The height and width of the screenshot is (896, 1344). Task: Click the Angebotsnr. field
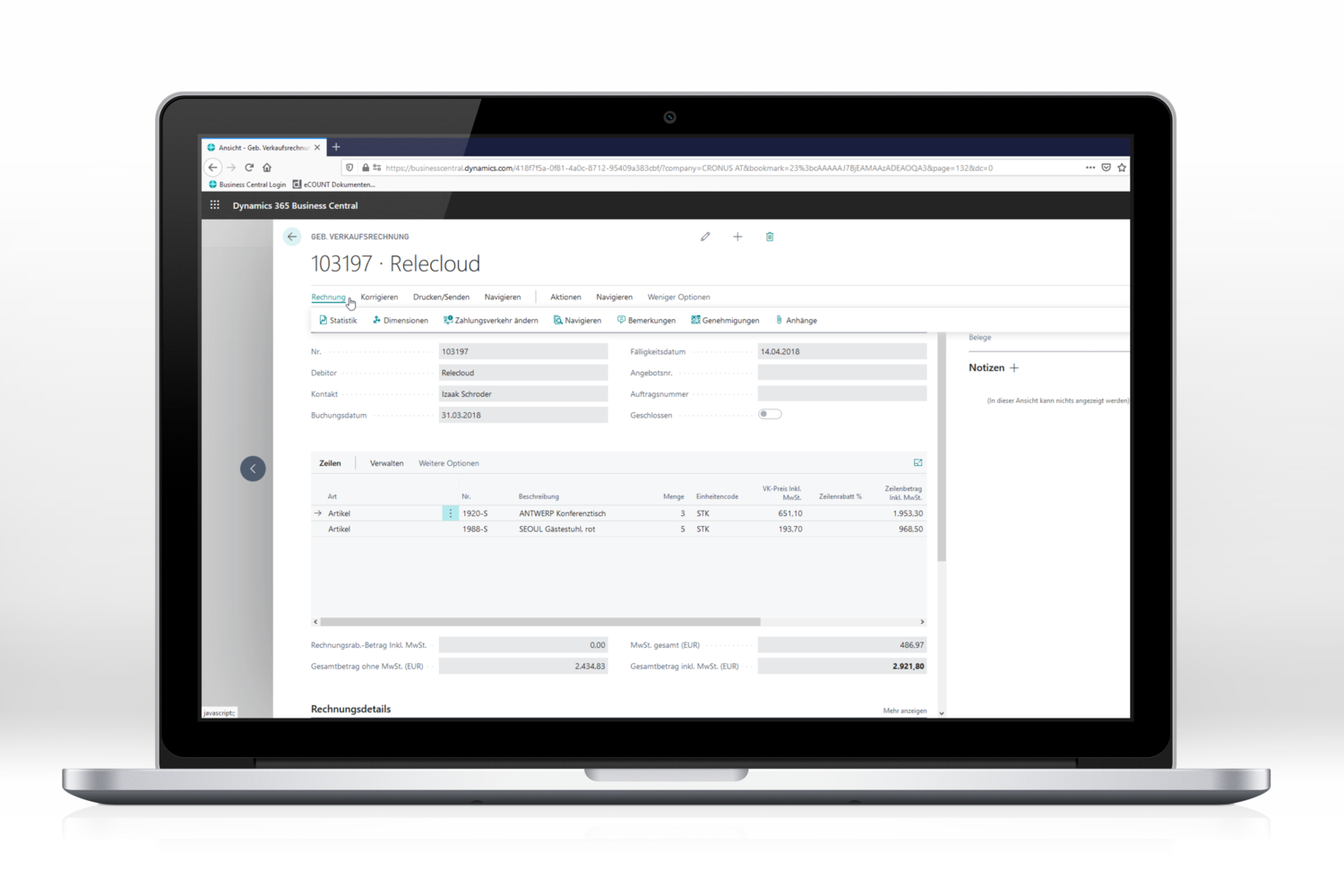coord(842,373)
